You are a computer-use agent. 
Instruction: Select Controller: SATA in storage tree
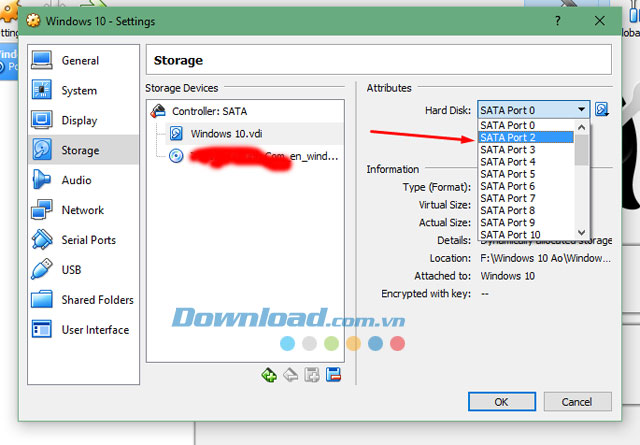click(246, 111)
